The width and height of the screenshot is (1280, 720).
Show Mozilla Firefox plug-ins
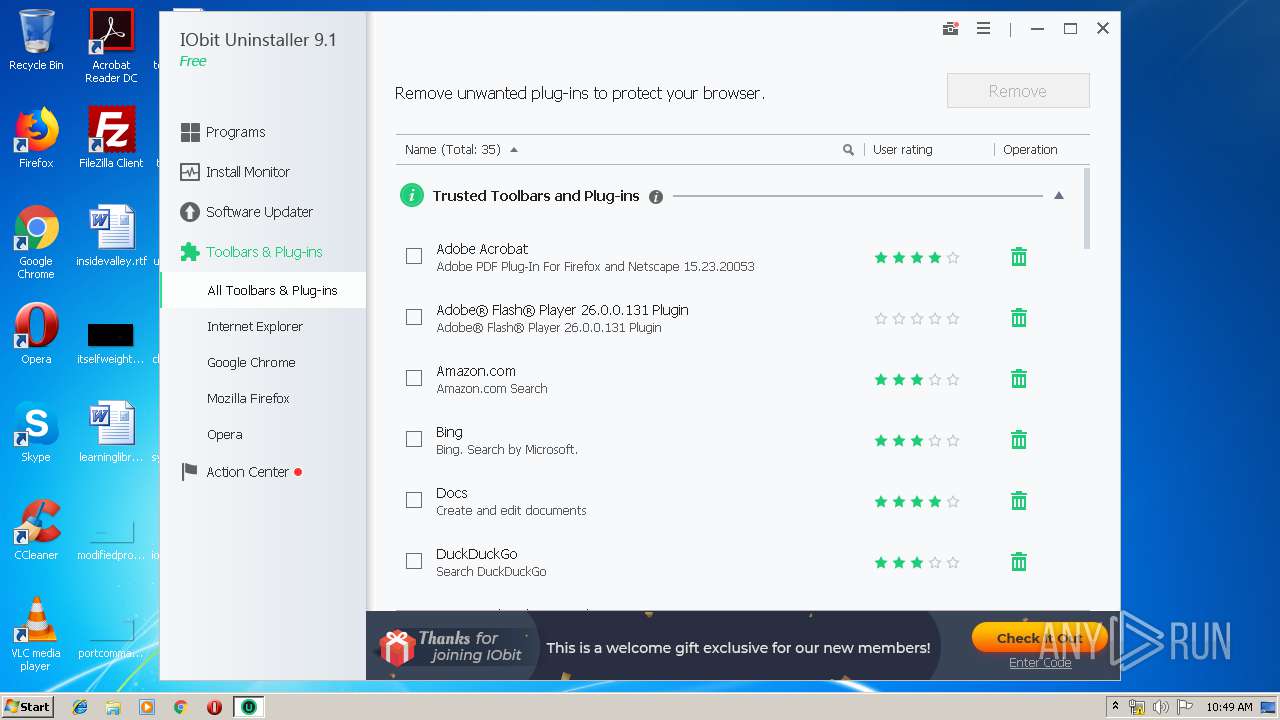pos(248,399)
